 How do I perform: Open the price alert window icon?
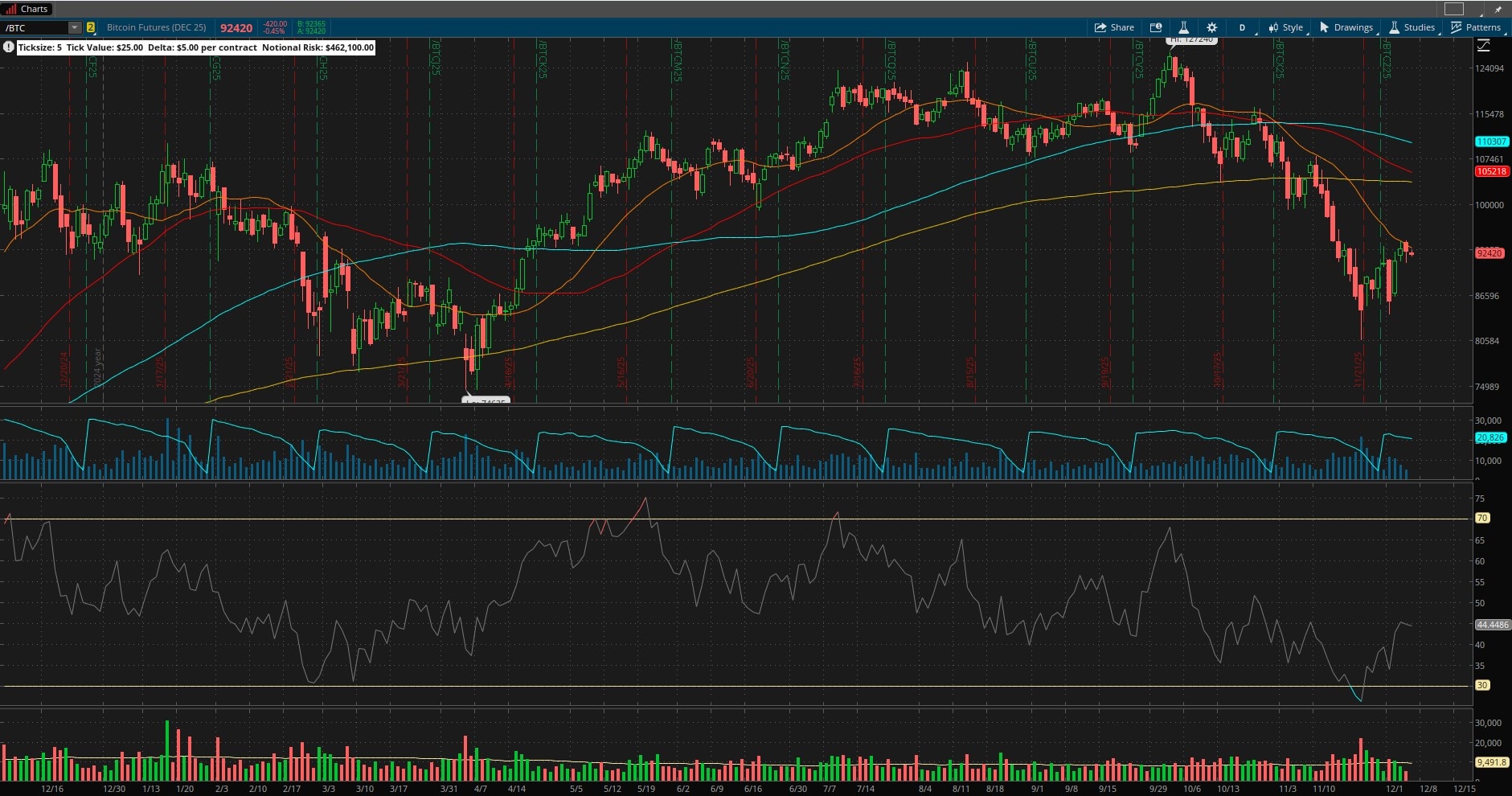coord(1155,27)
